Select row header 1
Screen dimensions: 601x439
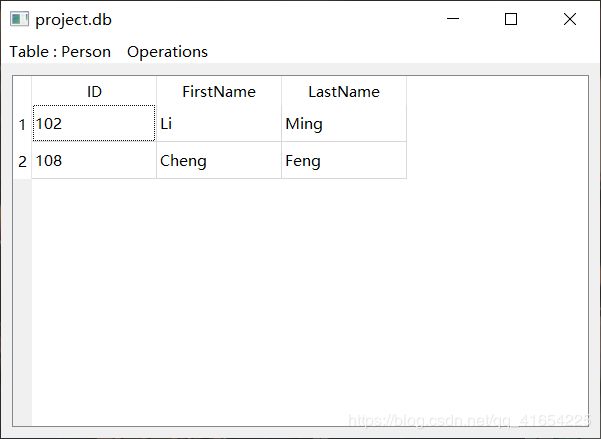click(x=22, y=124)
